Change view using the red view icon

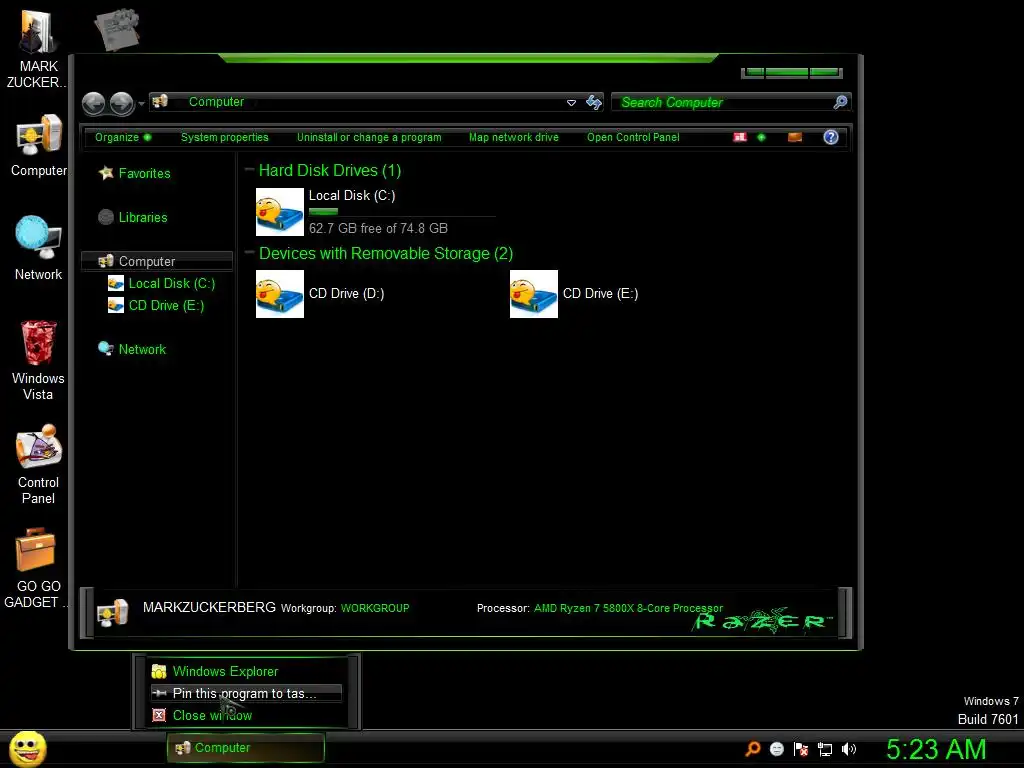(x=740, y=137)
